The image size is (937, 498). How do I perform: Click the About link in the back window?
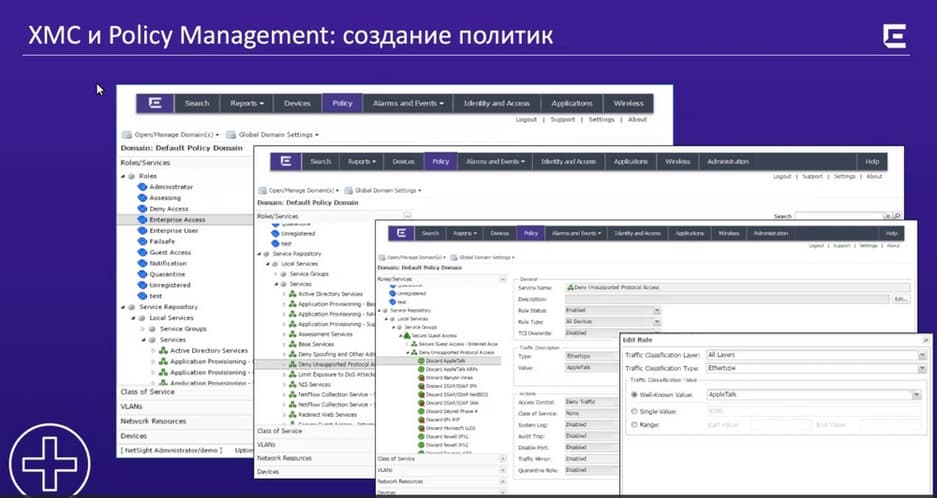pos(638,120)
